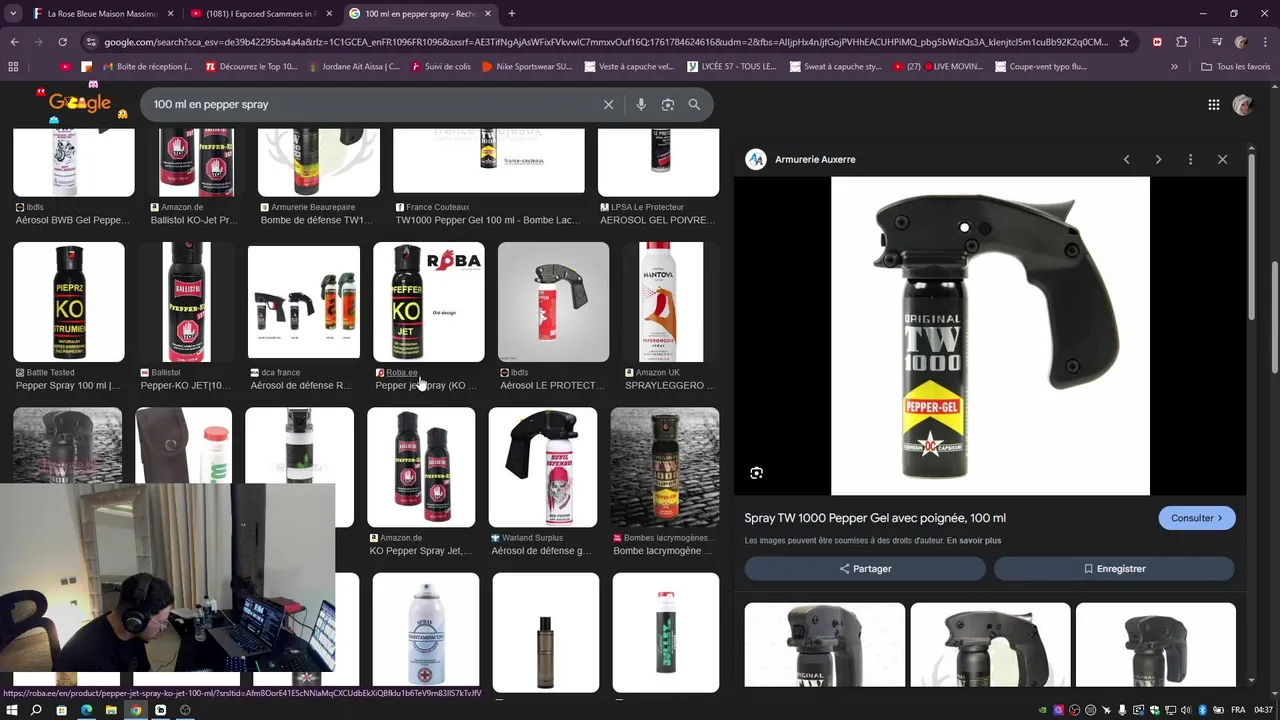Open the tab search dropdown arrow
The image size is (1280, 720).
(x=13, y=14)
